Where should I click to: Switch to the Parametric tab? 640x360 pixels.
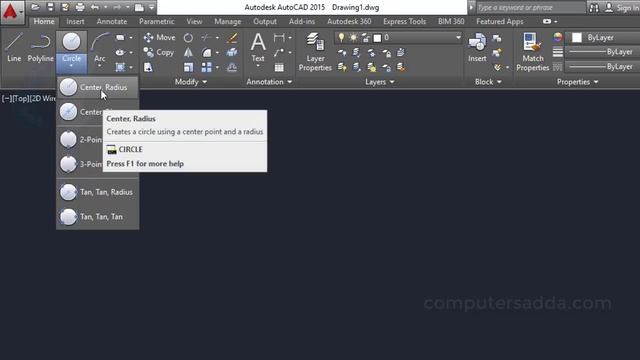(x=157, y=22)
